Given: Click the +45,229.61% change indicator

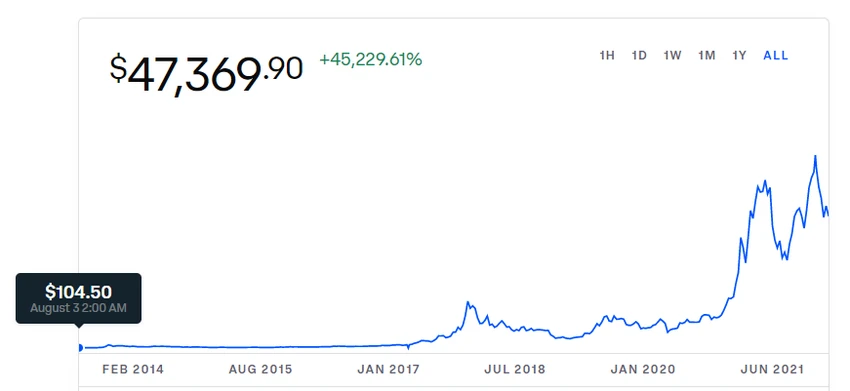Looking at the screenshot, I should [x=371, y=60].
